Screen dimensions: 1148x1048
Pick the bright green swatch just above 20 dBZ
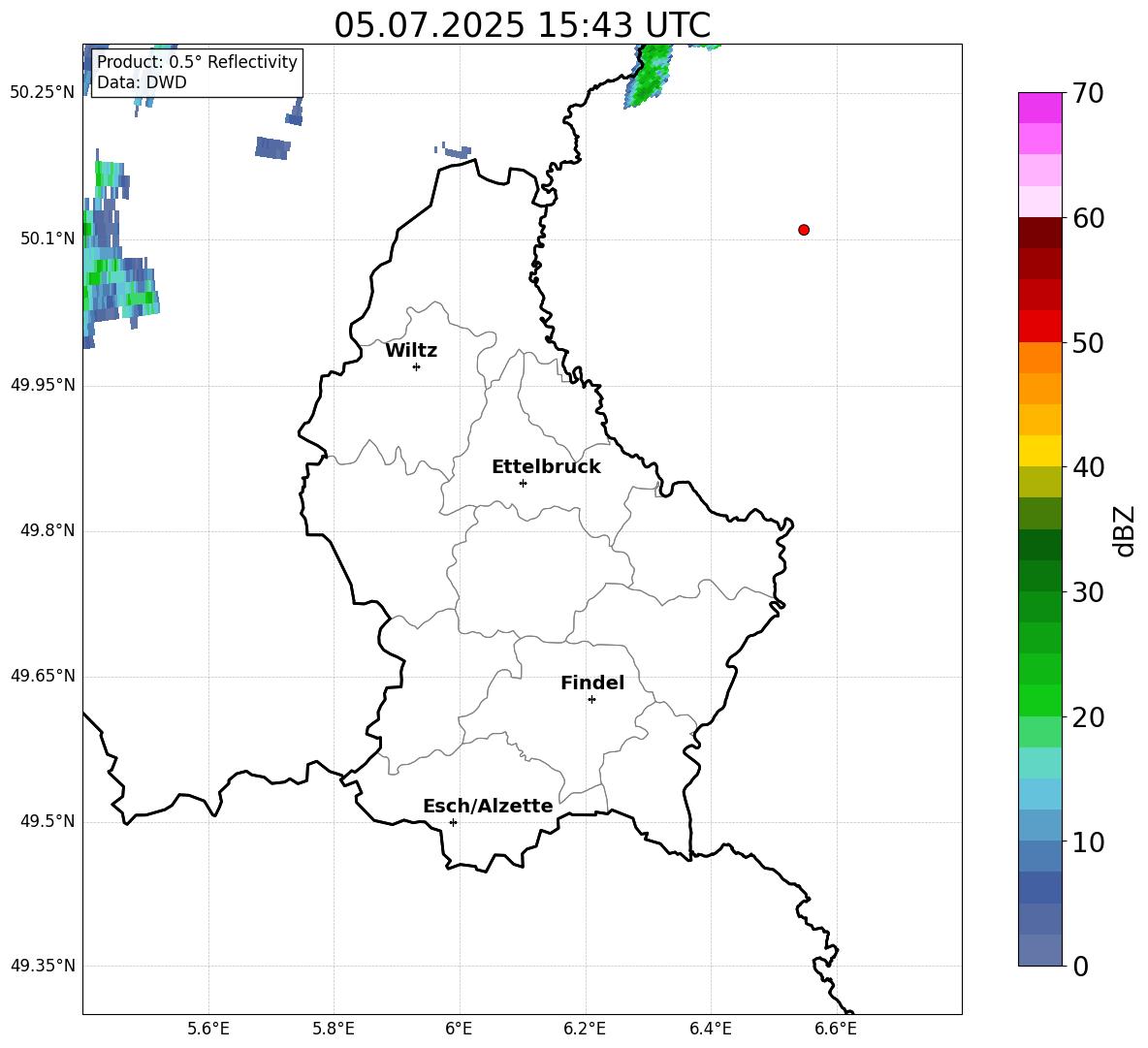[x=1039, y=700]
